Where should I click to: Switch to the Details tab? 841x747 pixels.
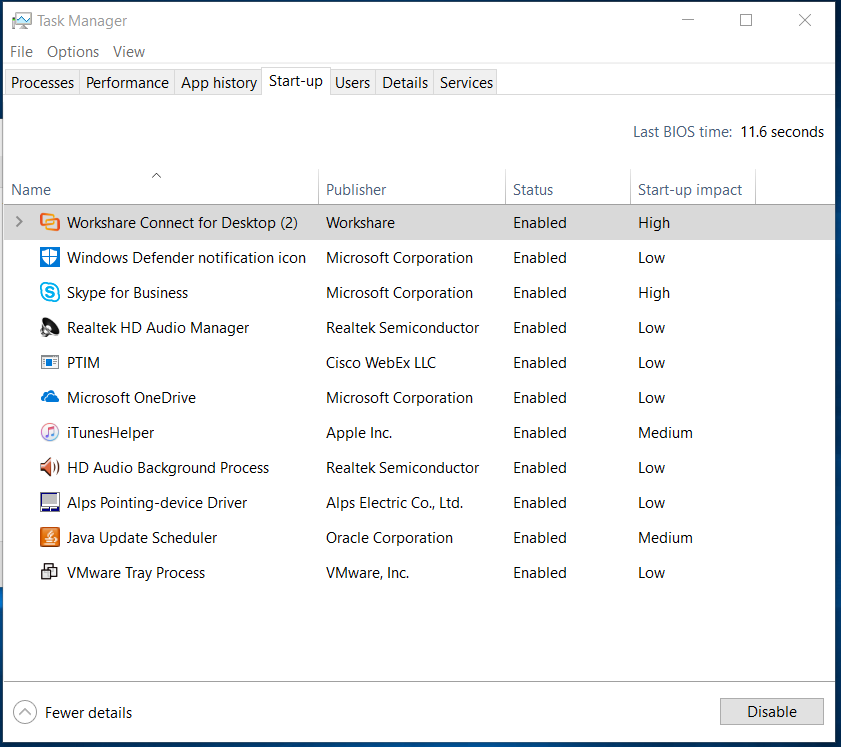click(405, 83)
